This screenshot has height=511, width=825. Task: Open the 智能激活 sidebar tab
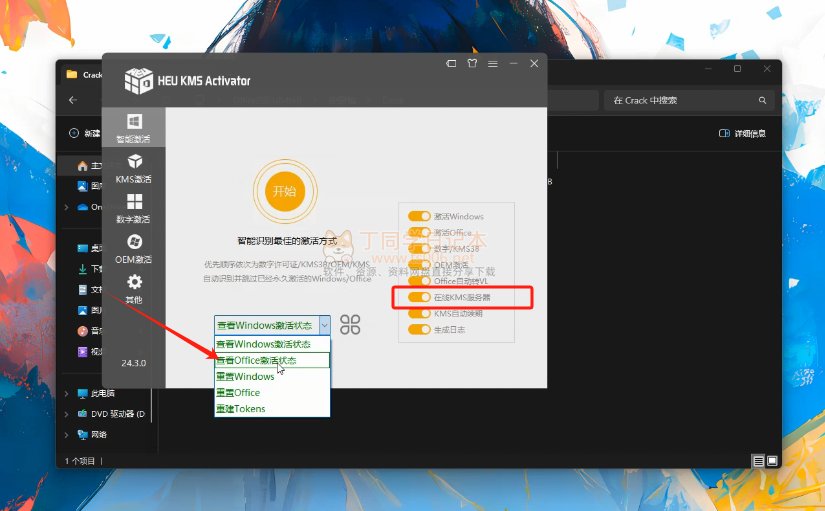(x=133, y=128)
